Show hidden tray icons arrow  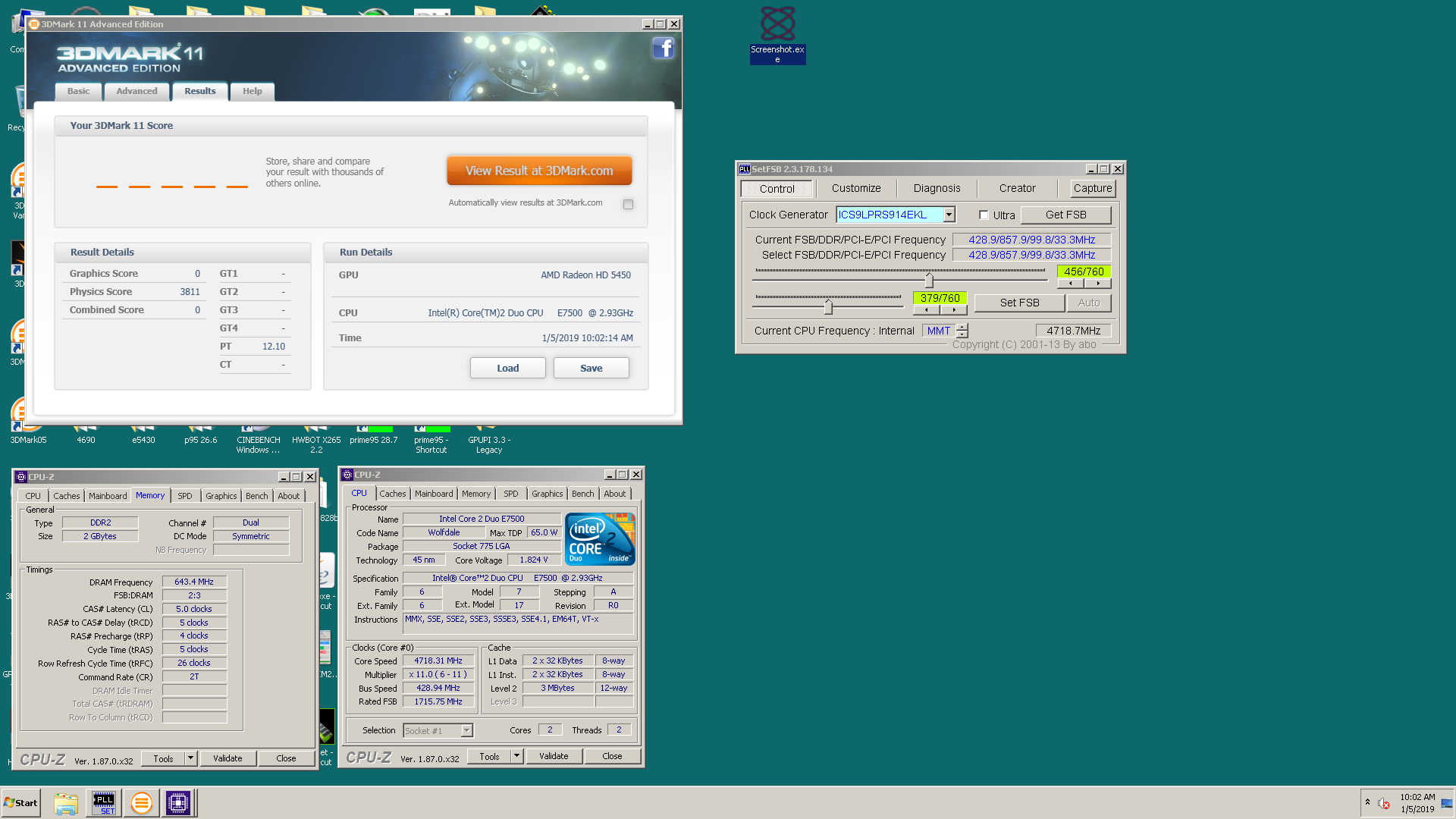coord(1367,802)
